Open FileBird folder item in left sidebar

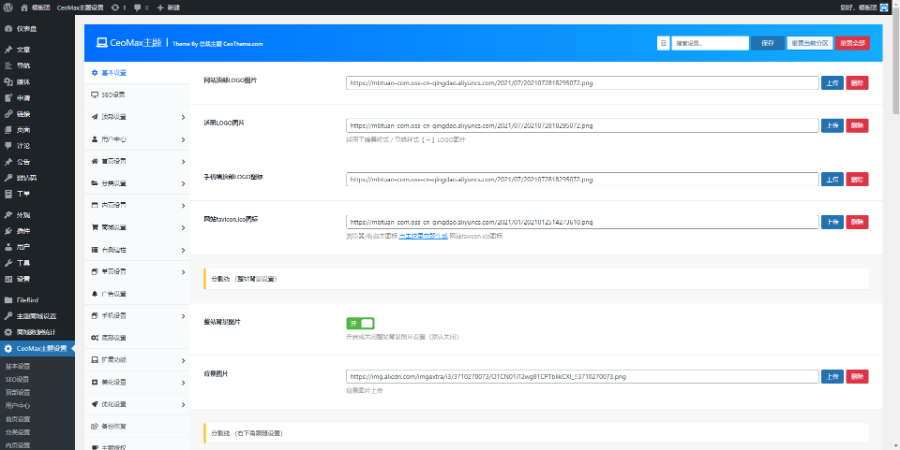pos(26,299)
